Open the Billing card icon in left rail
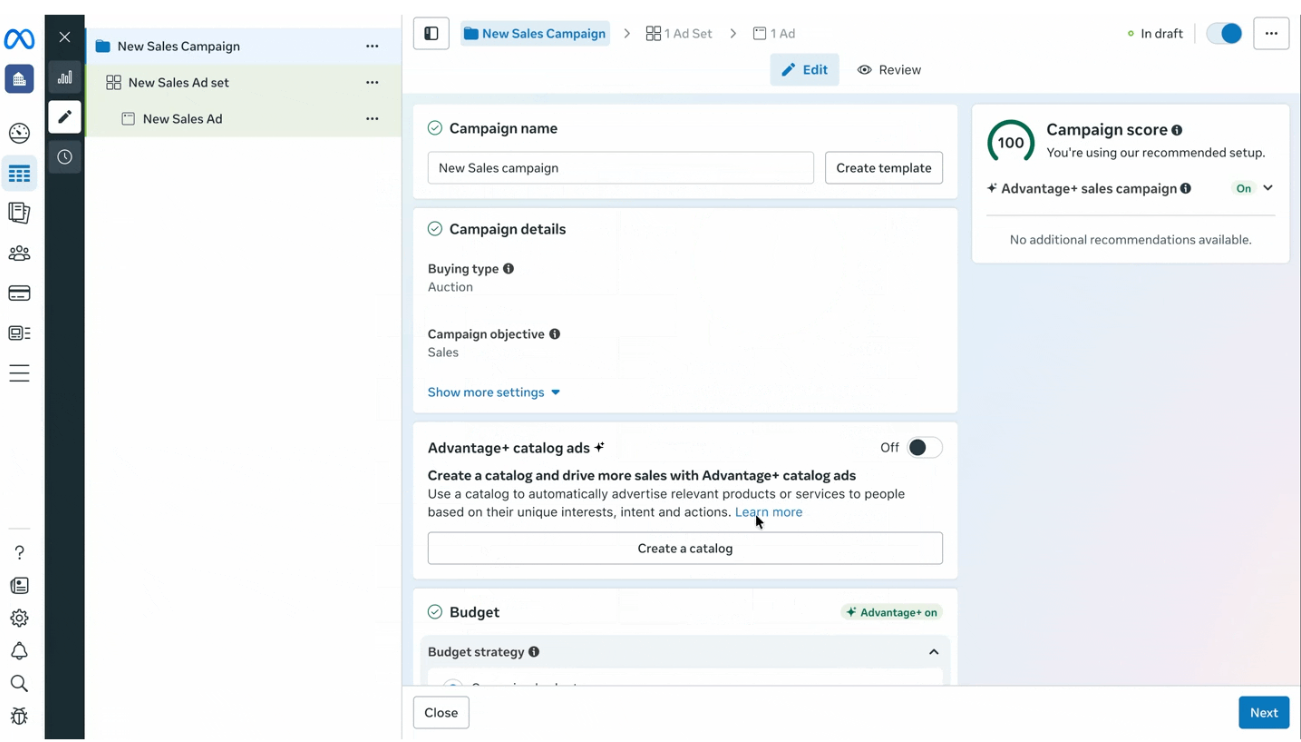 pos(19,293)
